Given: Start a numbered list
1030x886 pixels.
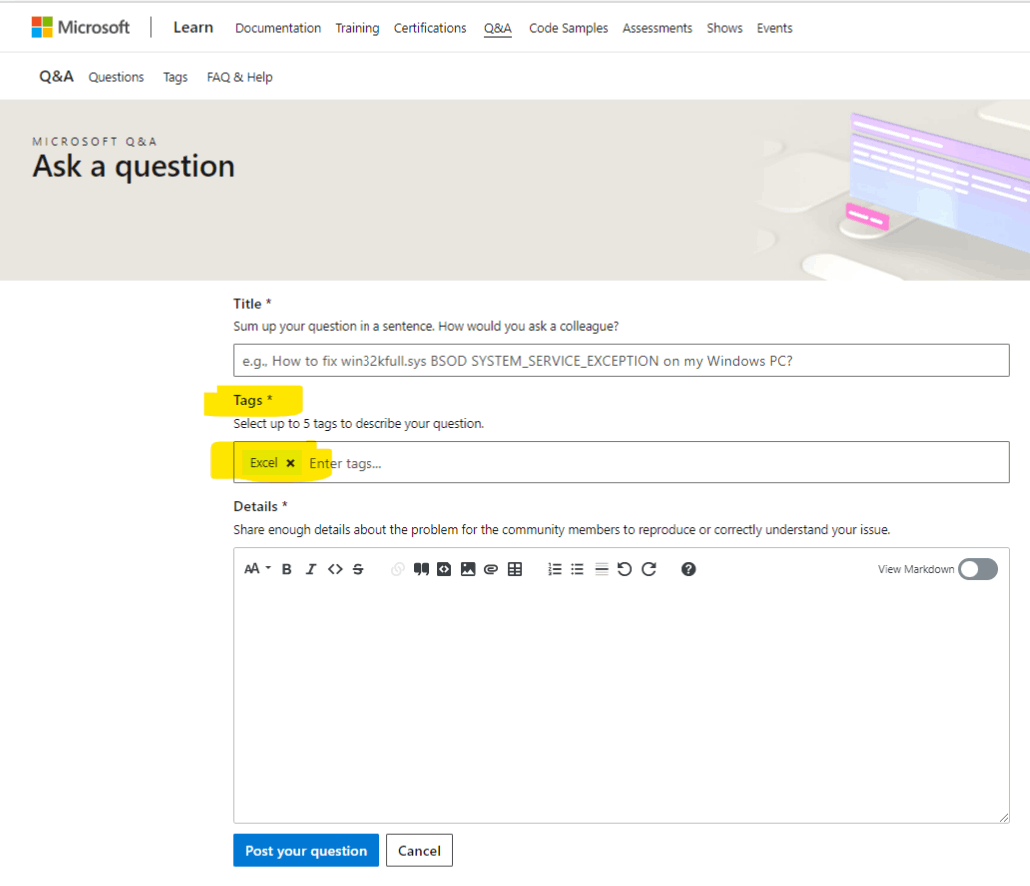Looking at the screenshot, I should click(x=554, y=569).
